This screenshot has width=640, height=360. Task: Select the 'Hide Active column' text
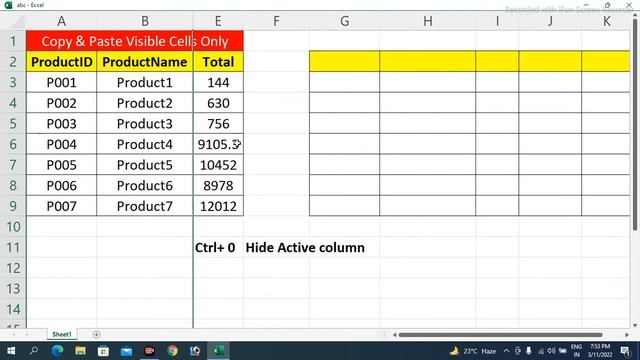305,247
